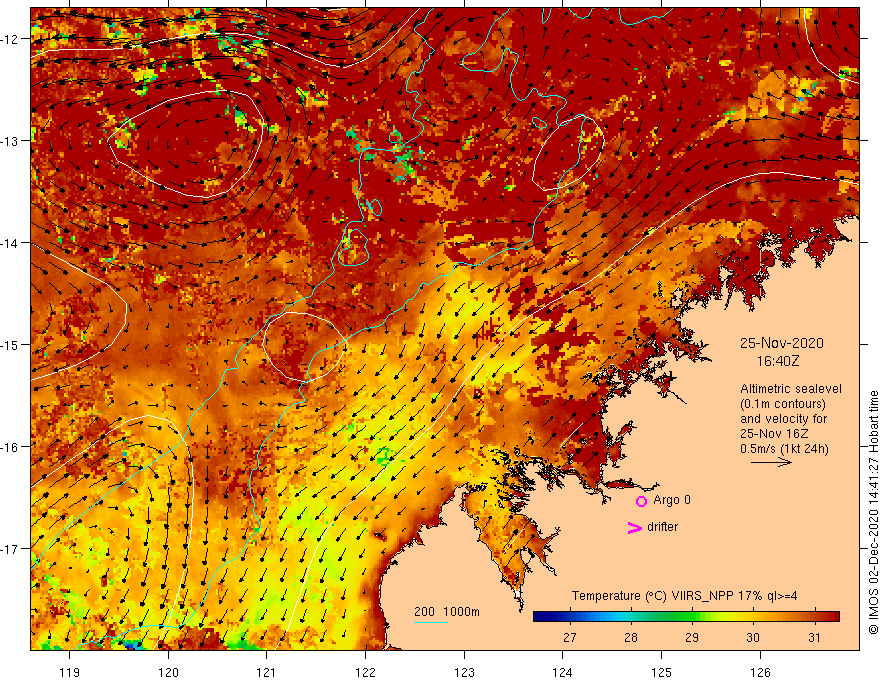Image resolution: width=880 pixels, height=680 pixels.
Task: Click the color bar tick label 31
Action: (x=814, y=638)
